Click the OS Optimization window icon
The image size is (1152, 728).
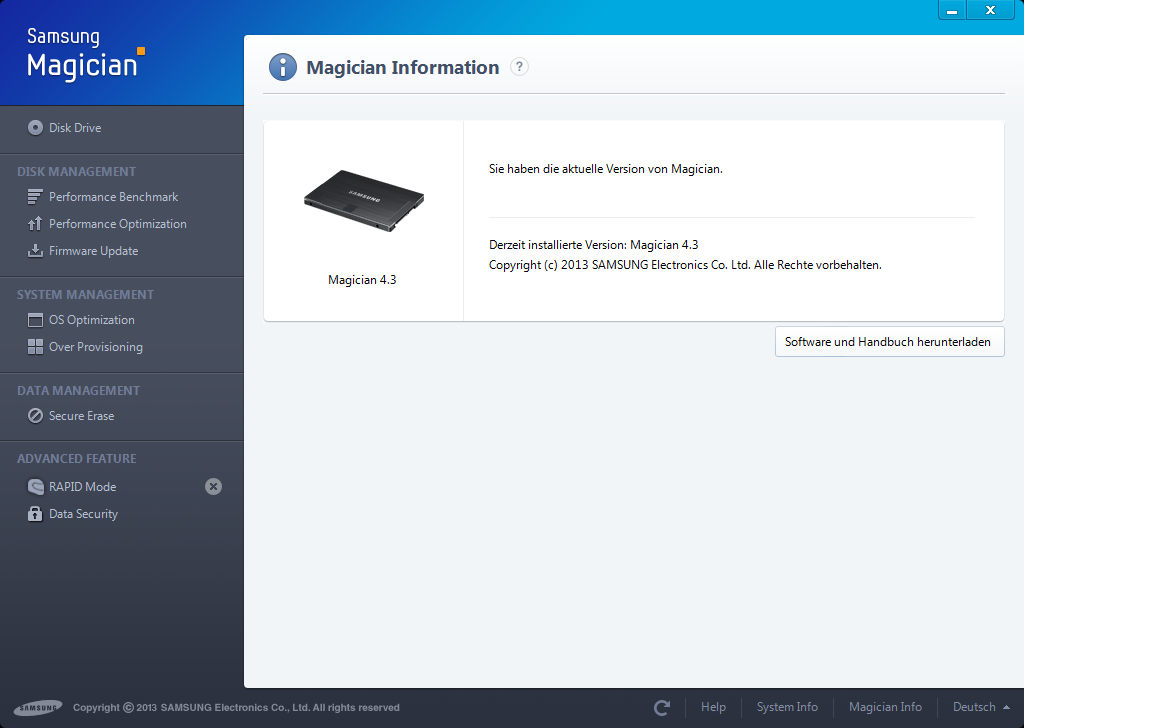pos(35,320)
